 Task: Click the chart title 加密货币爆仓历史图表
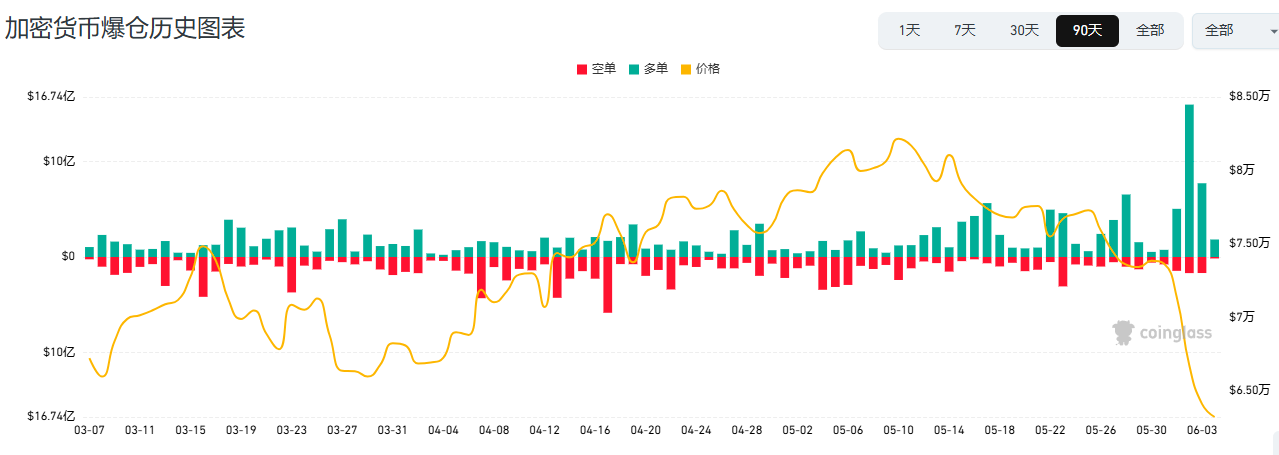125,28
